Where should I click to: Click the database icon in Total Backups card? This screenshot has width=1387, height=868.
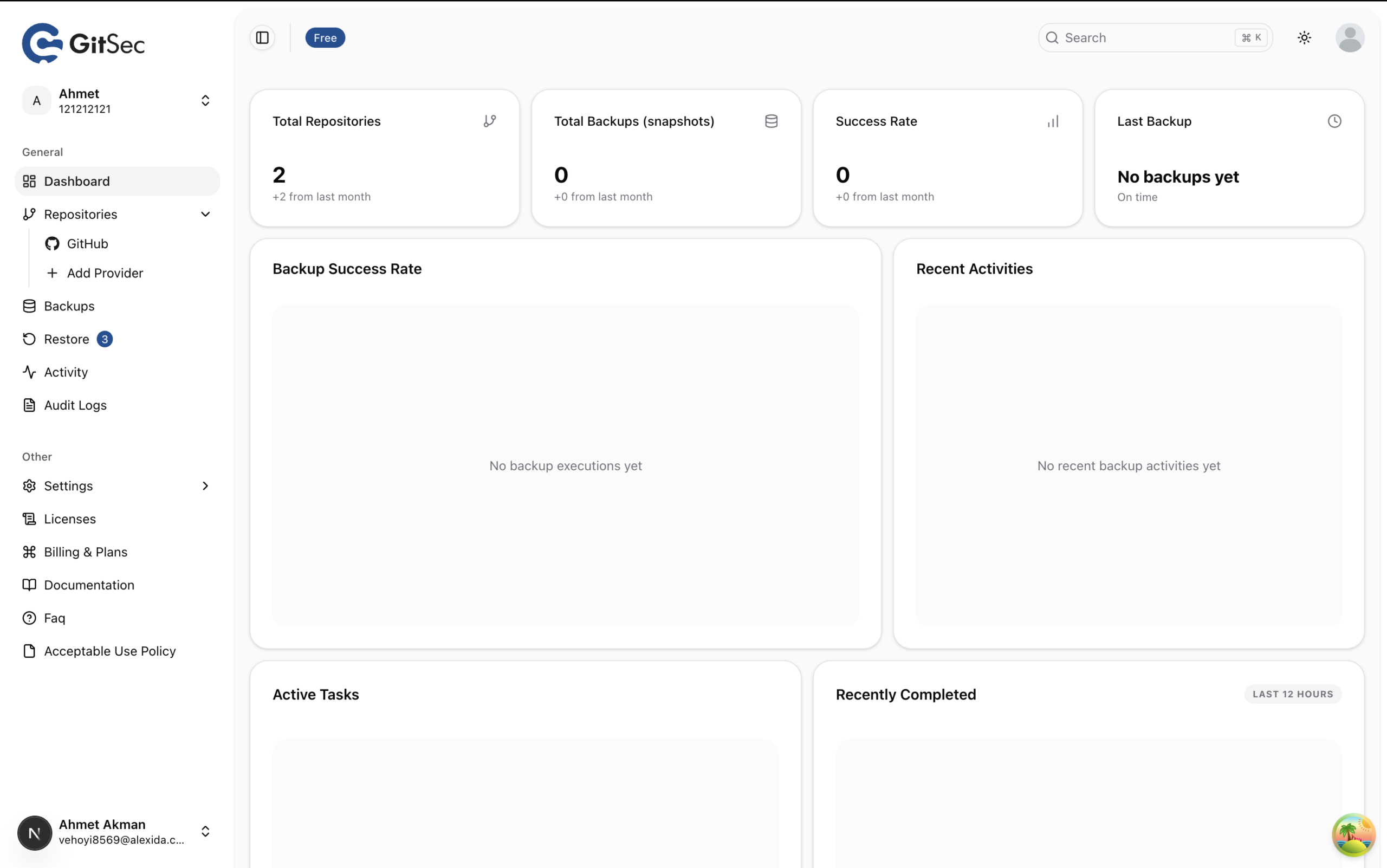(x=771, y=121)
